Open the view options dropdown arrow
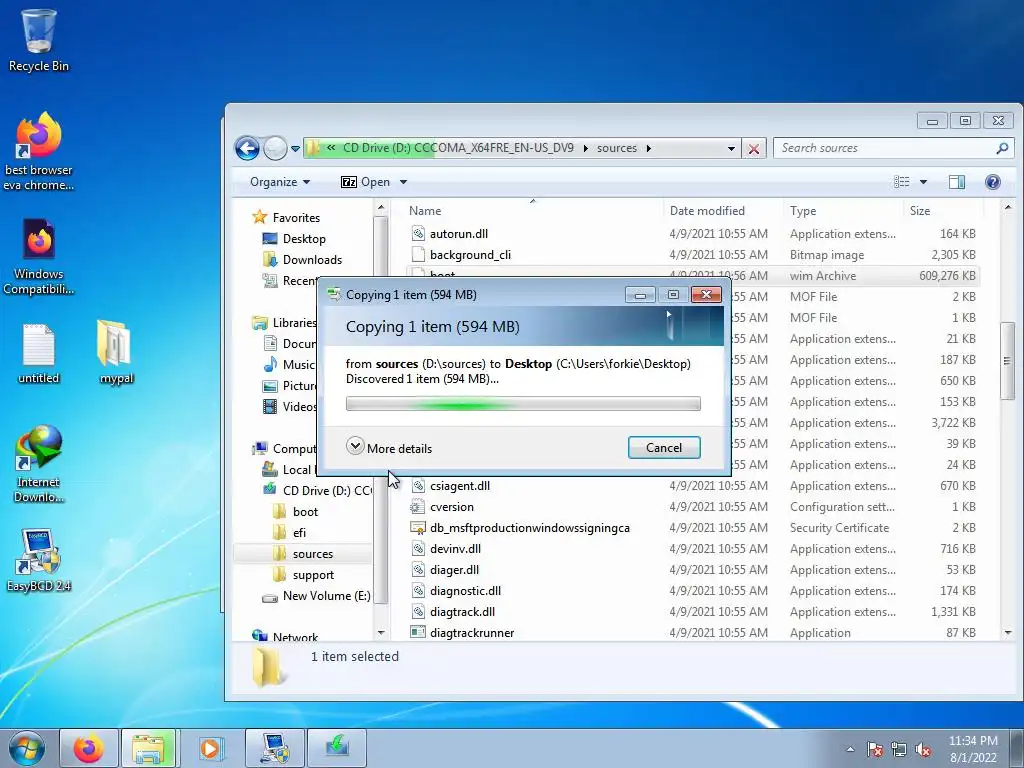The height and width of the screenshot is (768, 1024). (x=923, y=182)
